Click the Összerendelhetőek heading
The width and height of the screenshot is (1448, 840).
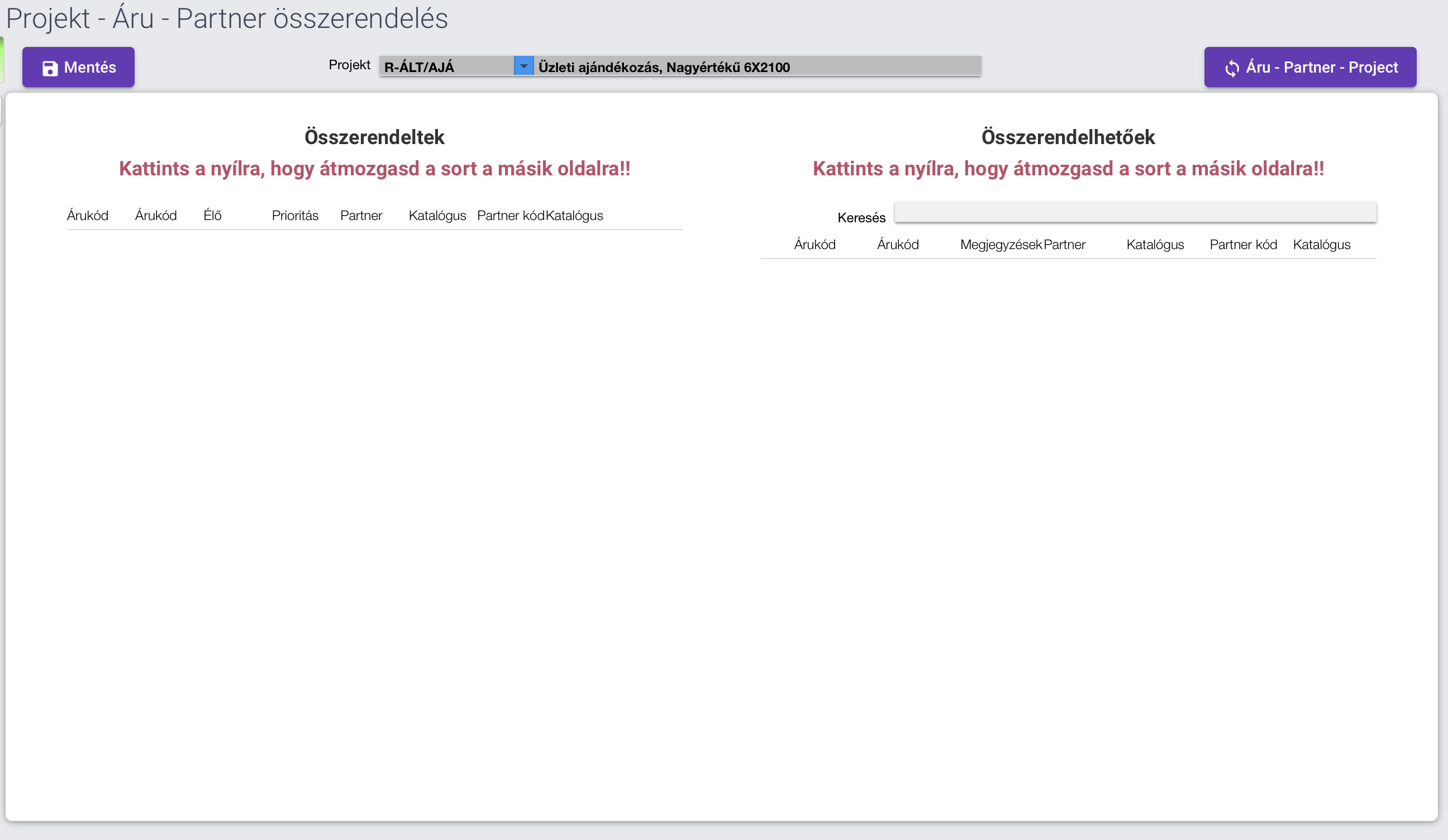point(1068,137)
